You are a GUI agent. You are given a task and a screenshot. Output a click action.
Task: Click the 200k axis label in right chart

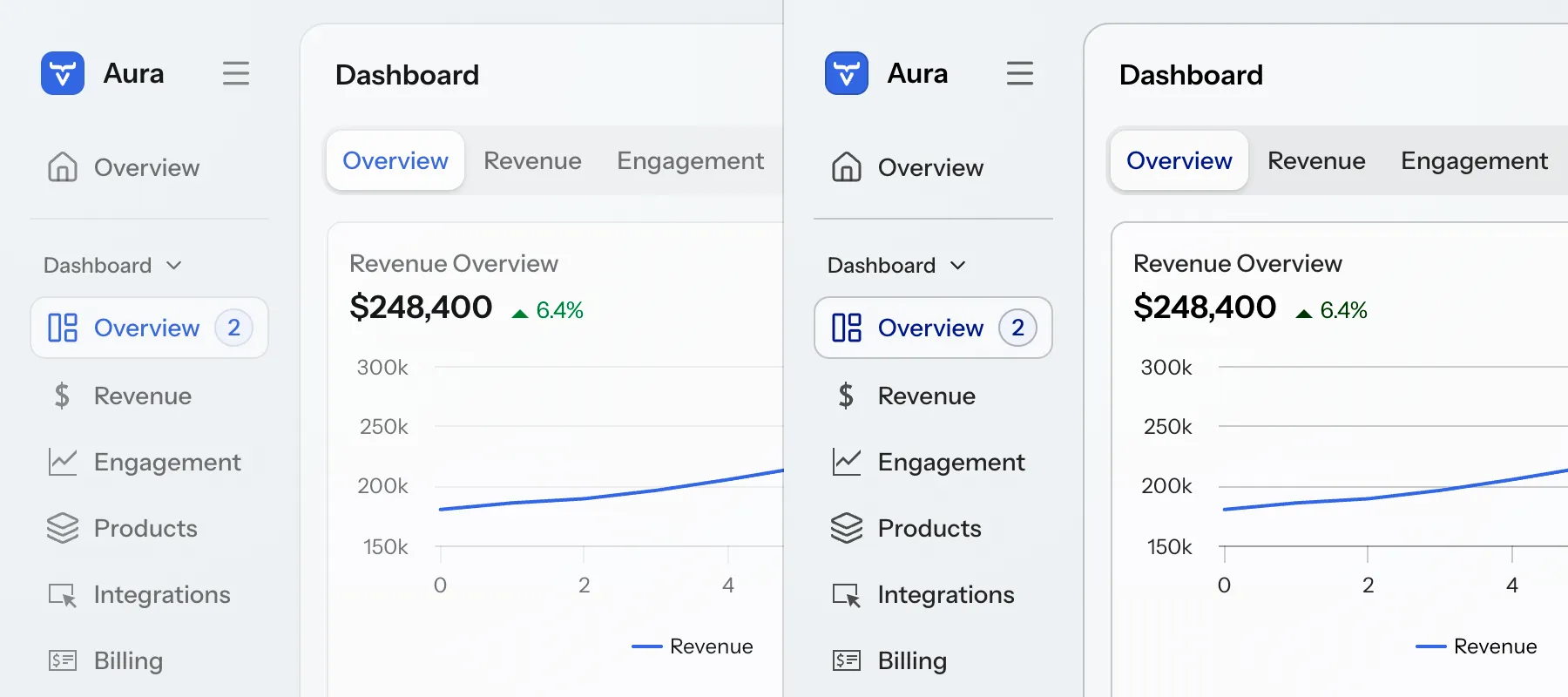click(1166, 486)
